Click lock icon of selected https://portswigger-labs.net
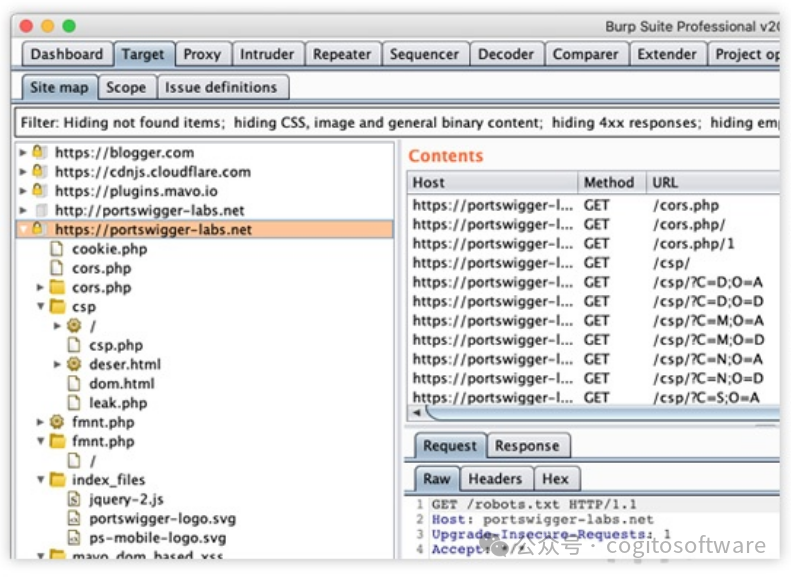The image size is (791, 577). click(38, 229)
